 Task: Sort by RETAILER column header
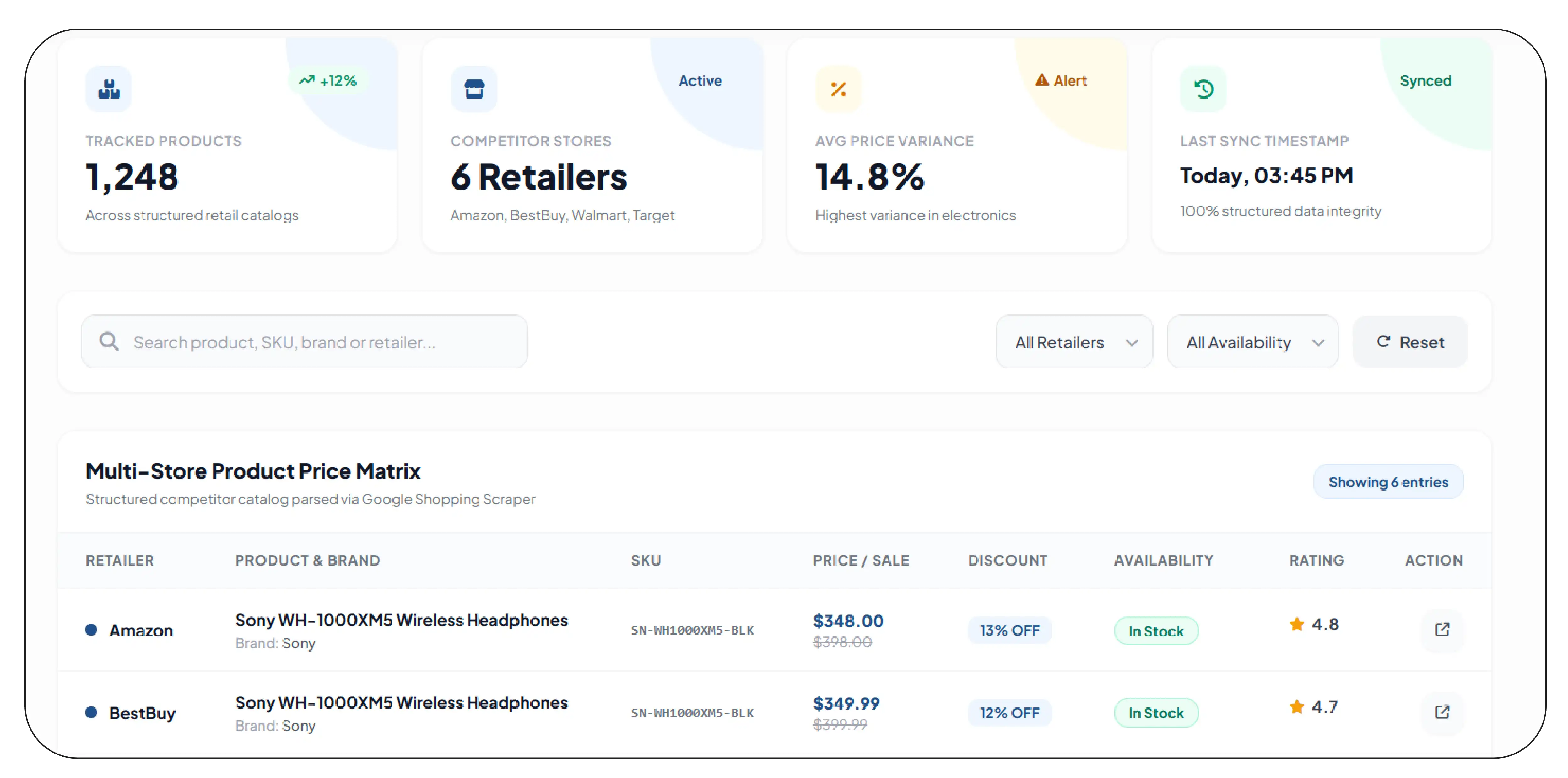(120, 560)
